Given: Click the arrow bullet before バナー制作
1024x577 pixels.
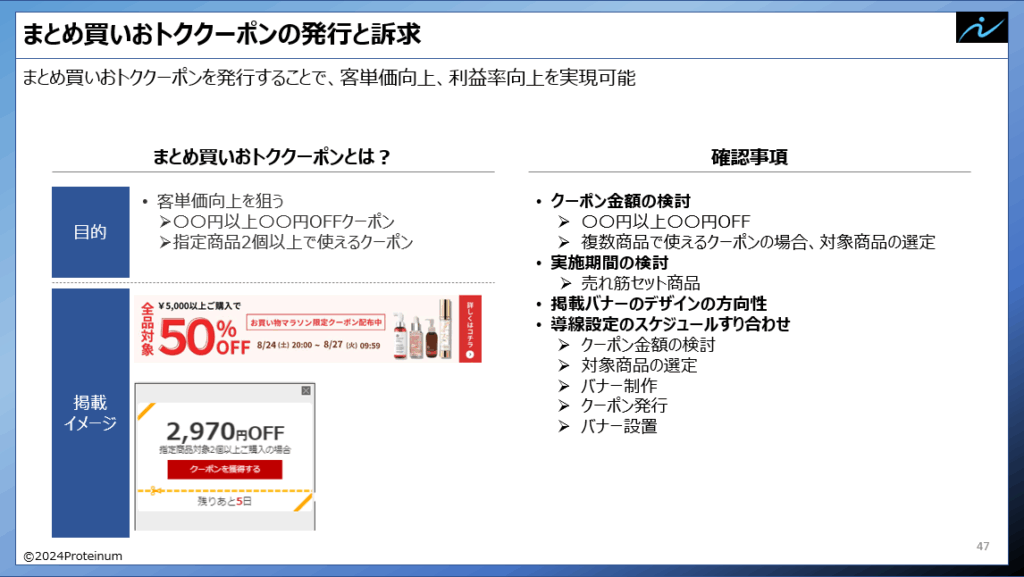Looking at the screenshot, I should point(564,386).
